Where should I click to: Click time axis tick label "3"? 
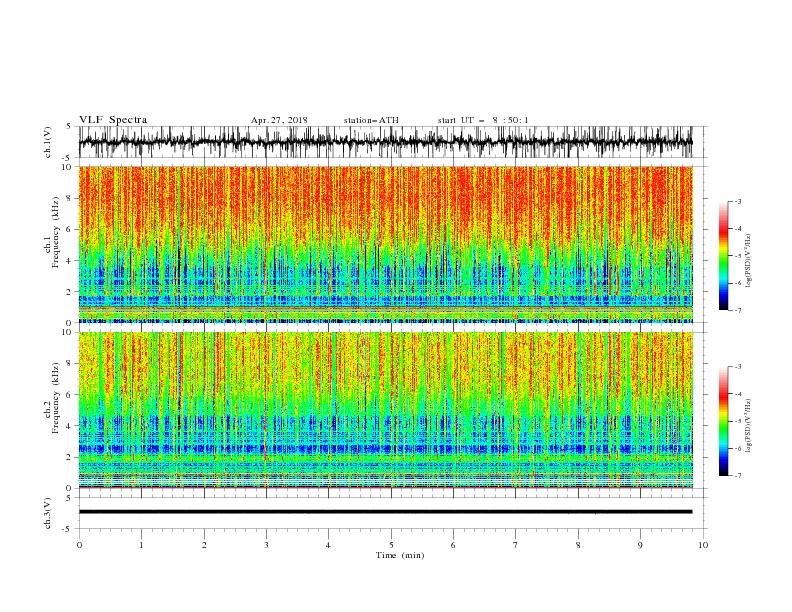(x=266, y=545)
